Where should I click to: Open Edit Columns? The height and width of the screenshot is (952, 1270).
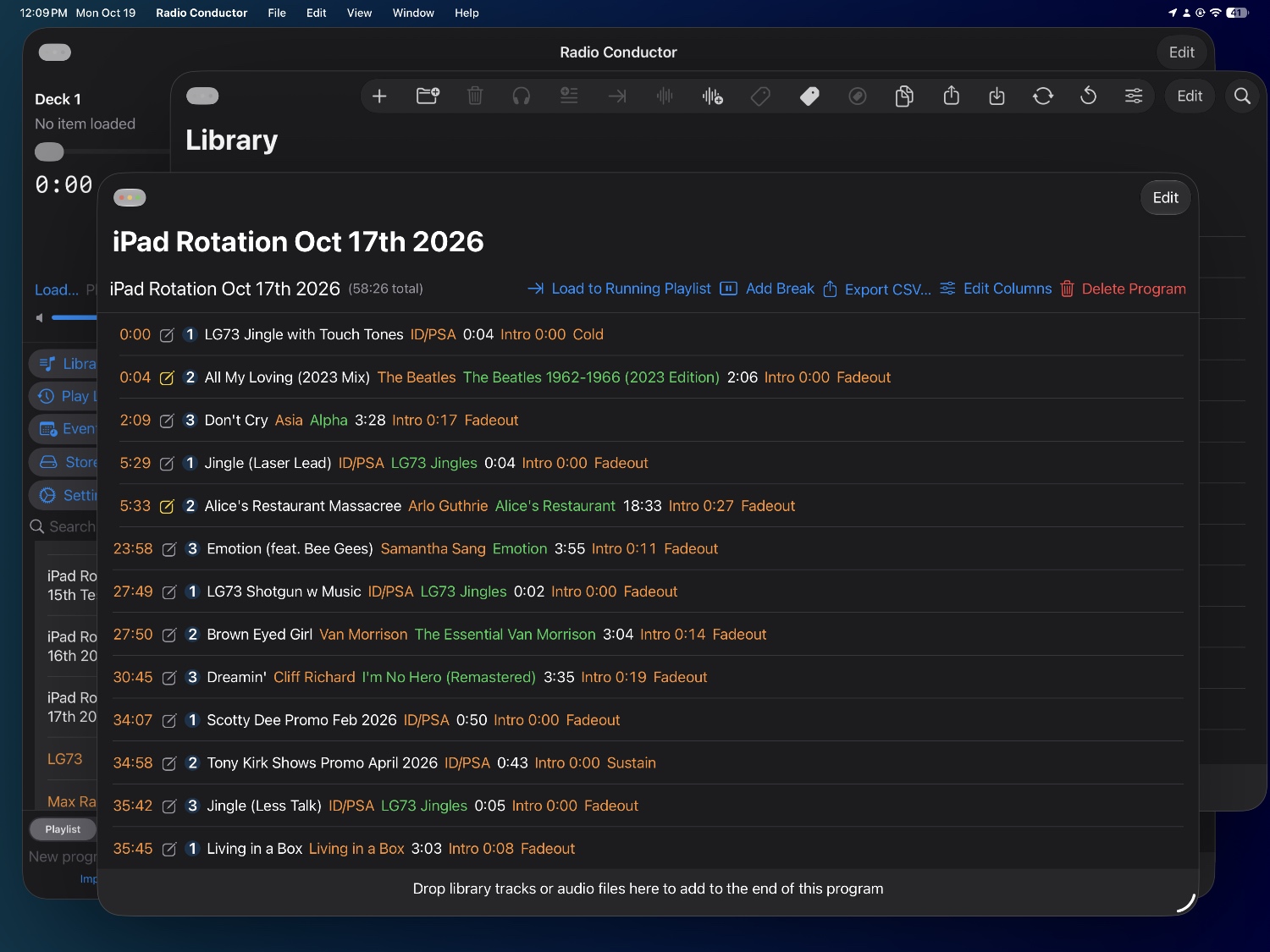pyautogui.click(x=996, y=289)
